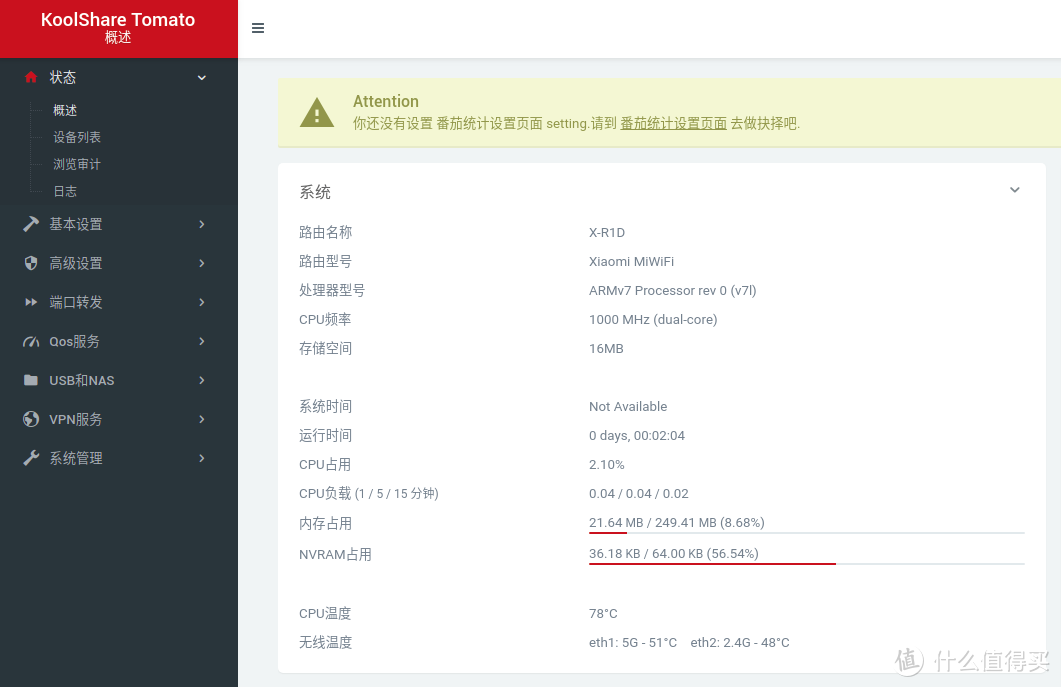The height and width of the screenshot is (687, 1061).
Task: Open the 浏览审计 page
Action: (x=77, y=164)
